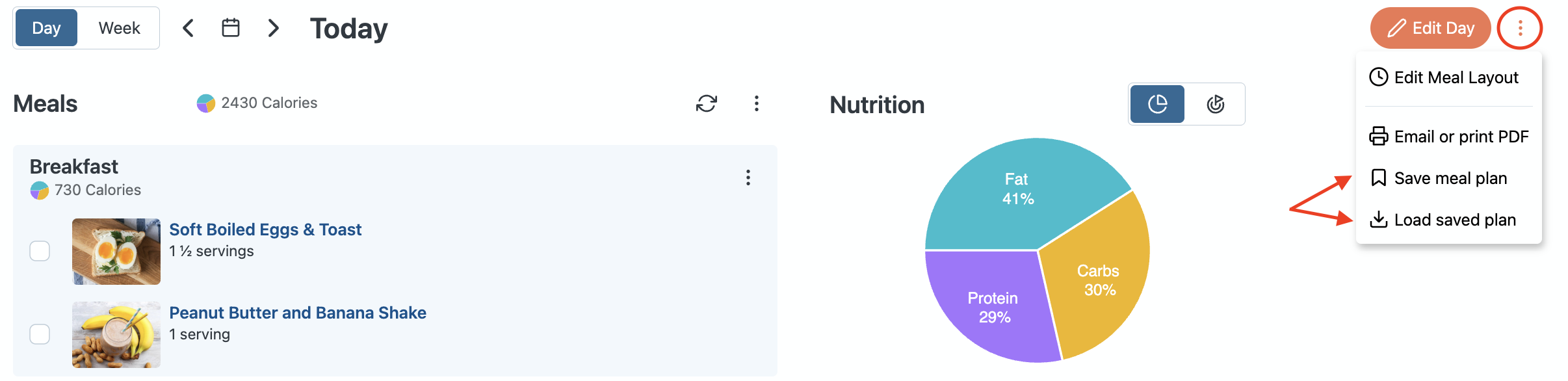Click the Meals calories pie icon
This screenshot has width=1568, height=381.
click(205, 103)
